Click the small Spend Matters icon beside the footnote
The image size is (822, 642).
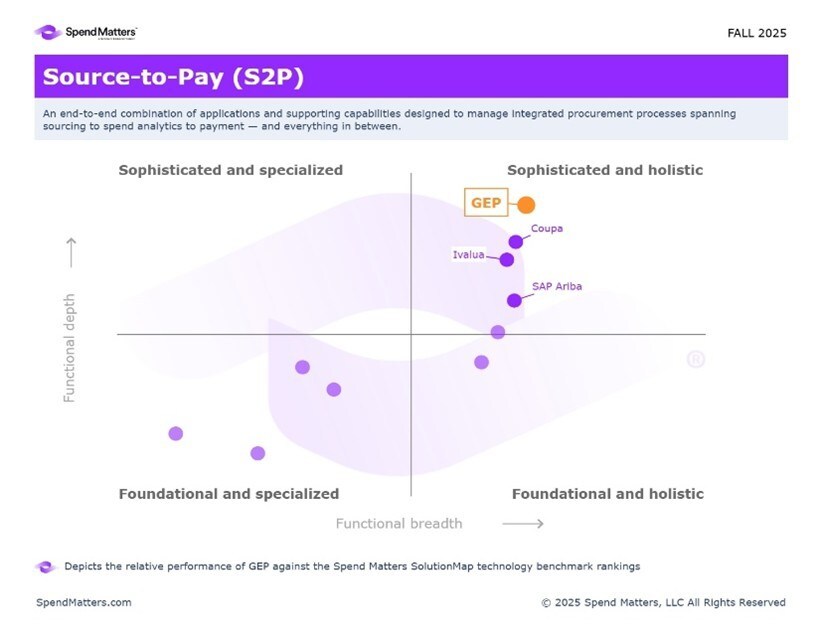(46, 567)
